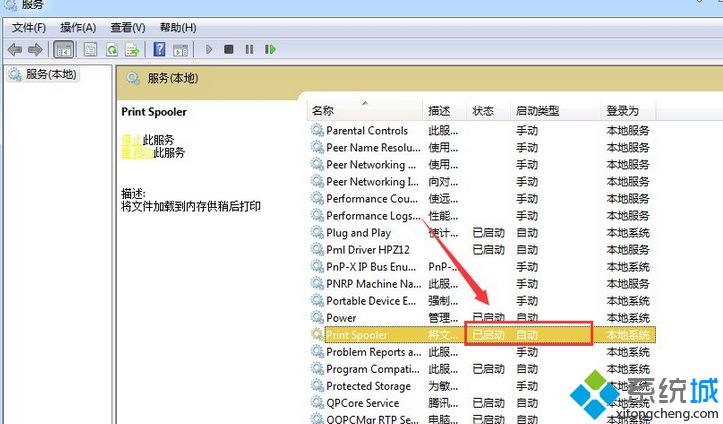This screenshot has height=424, width=723.
Task: Click the Pause Service toolbar icon
Action: pyautogui.click(x=249, y=49)
